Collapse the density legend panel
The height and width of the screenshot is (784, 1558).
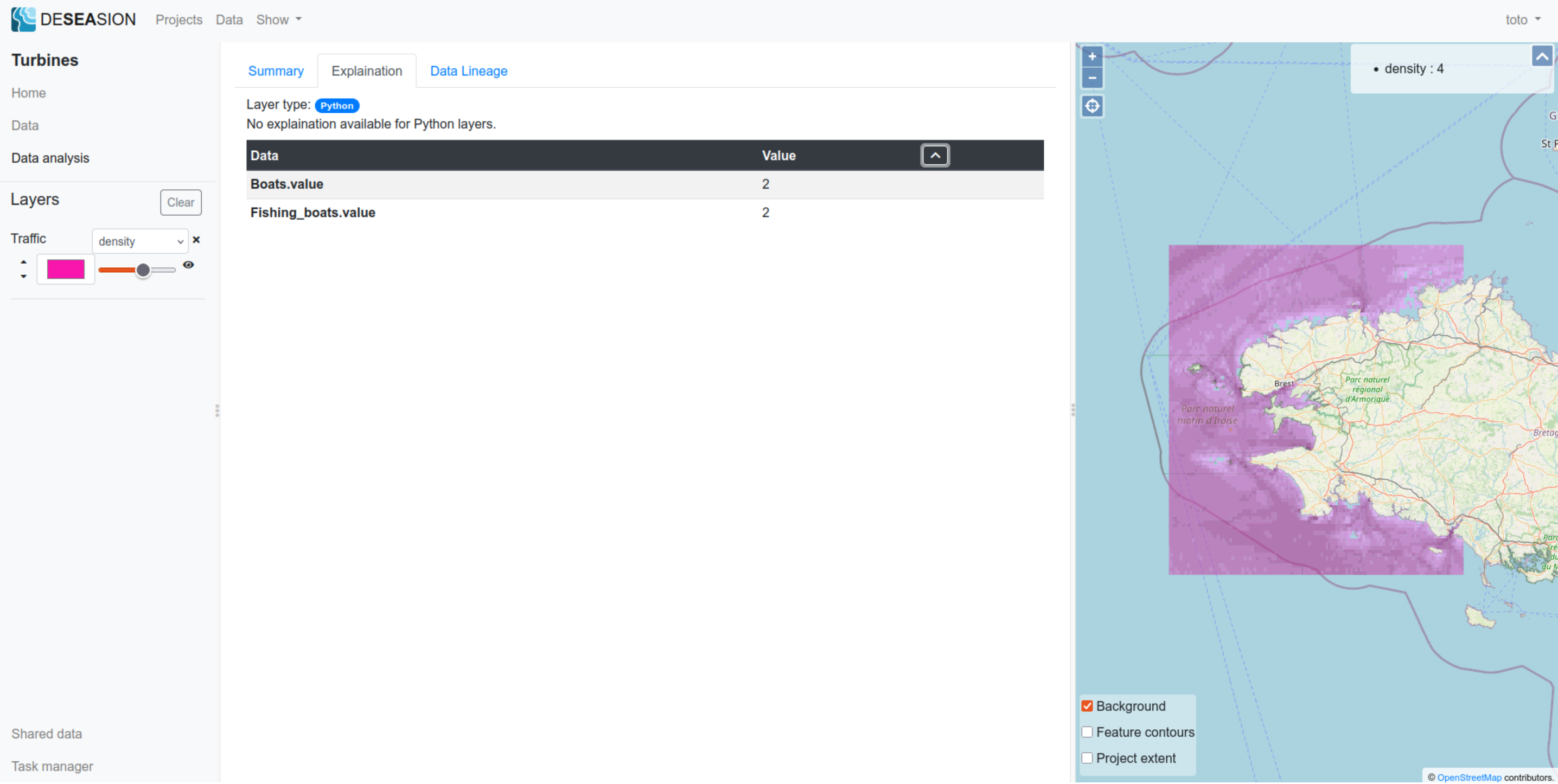1542,57
